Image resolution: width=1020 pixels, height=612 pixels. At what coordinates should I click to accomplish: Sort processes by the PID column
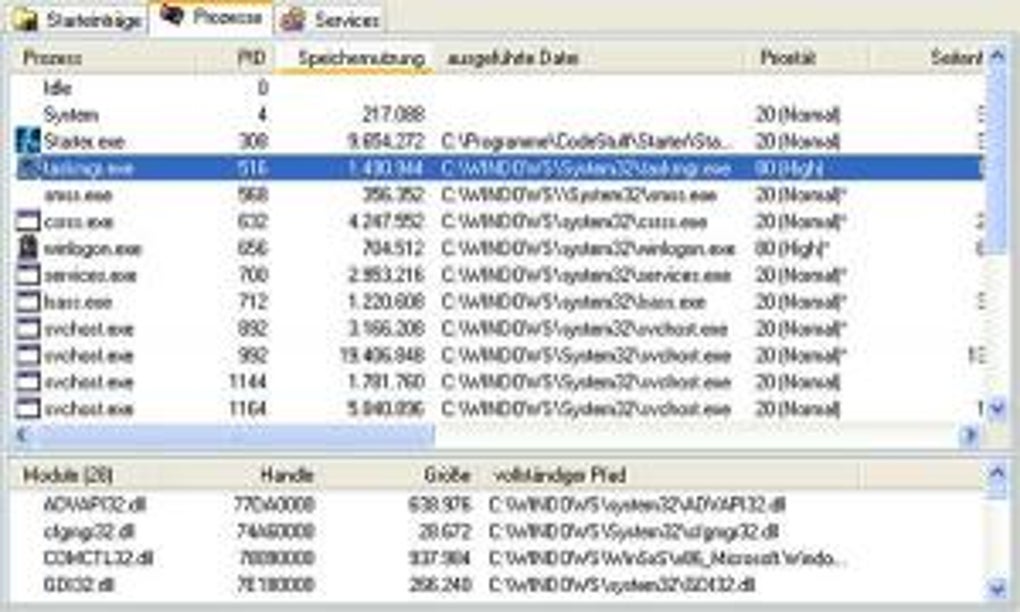[253, 57]
